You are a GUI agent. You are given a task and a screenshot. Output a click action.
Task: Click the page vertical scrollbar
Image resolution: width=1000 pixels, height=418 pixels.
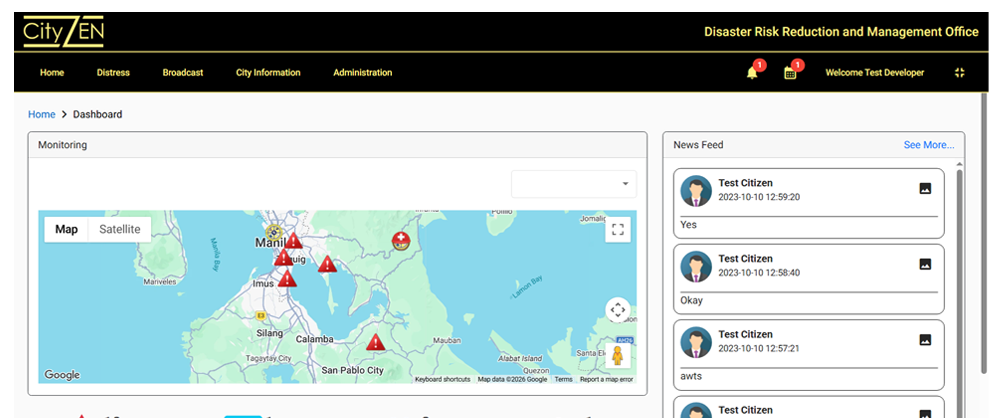(x=983, y=233)
